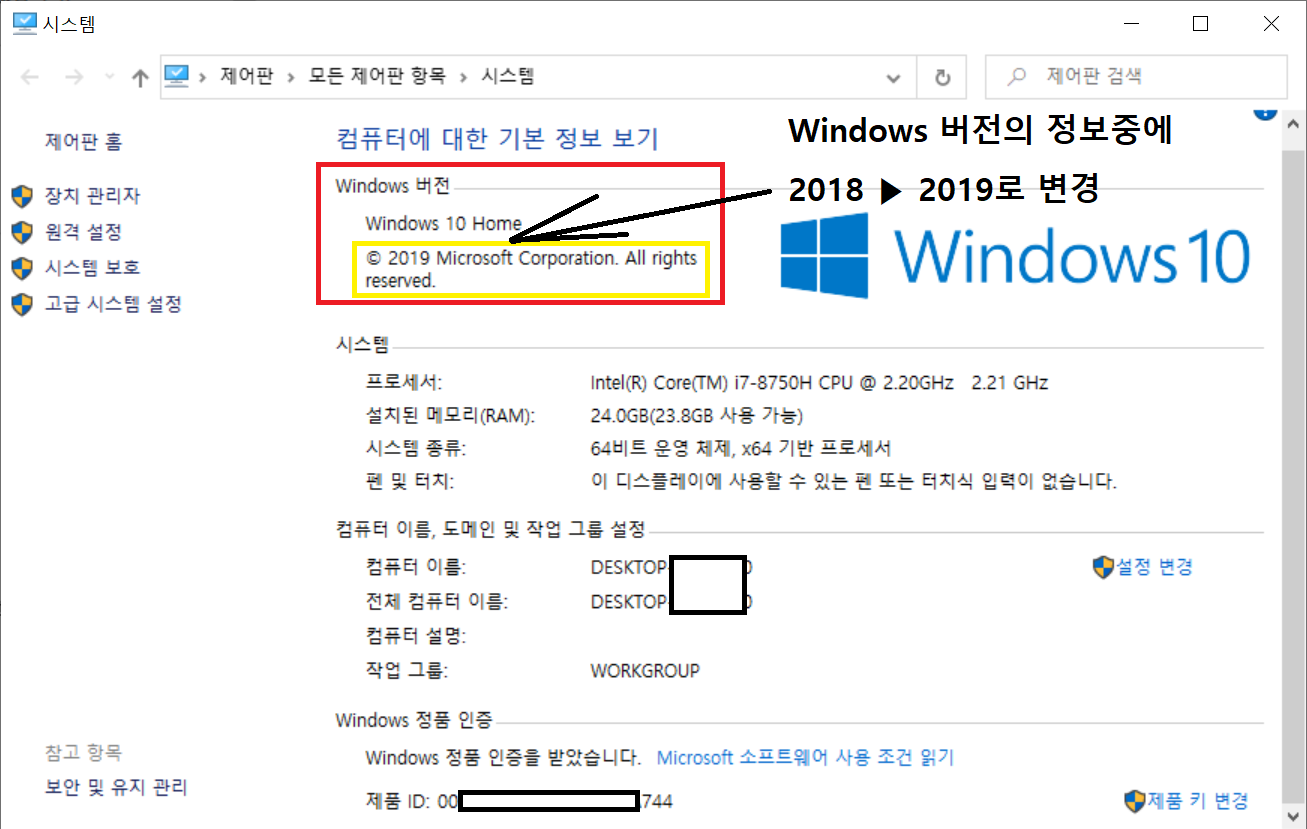1307x829 pixels.
Task: Click shield icon beside 제품 키 변경
Action: [1135, 801]
